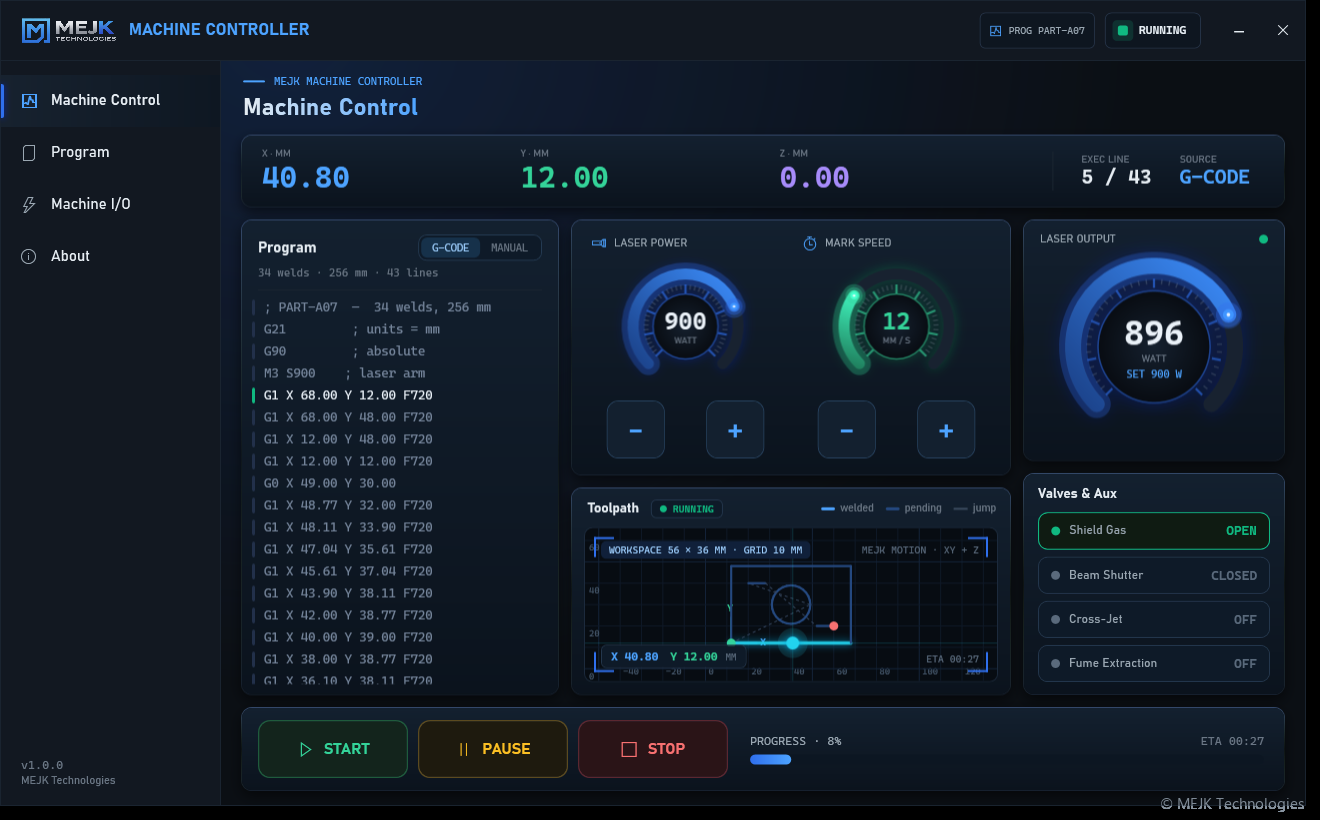Click the MEJK Technologies logo
Viewport: 1320px width, 820px height.
pos(69,30)
